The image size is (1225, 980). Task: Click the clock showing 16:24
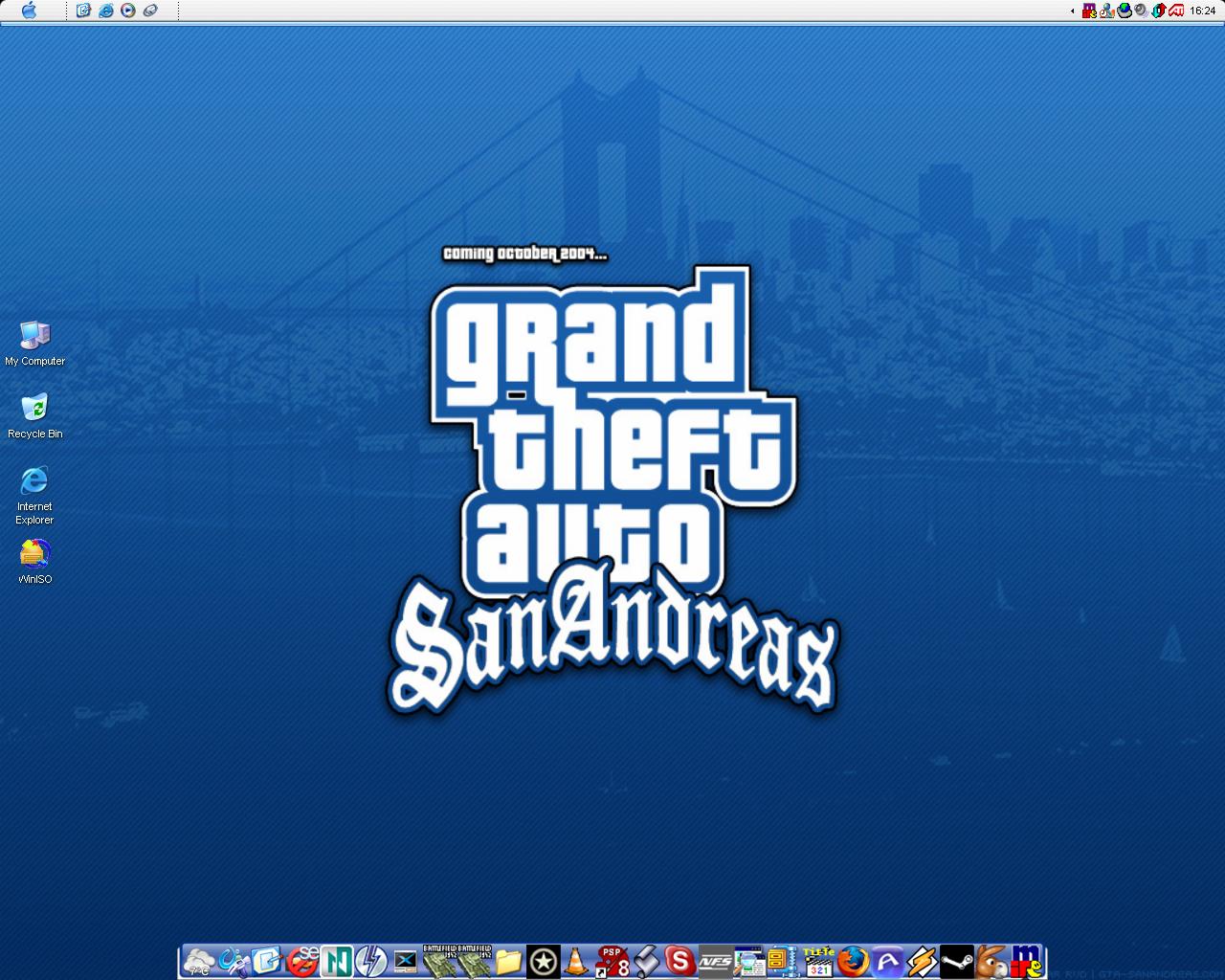click(1202, 11)
